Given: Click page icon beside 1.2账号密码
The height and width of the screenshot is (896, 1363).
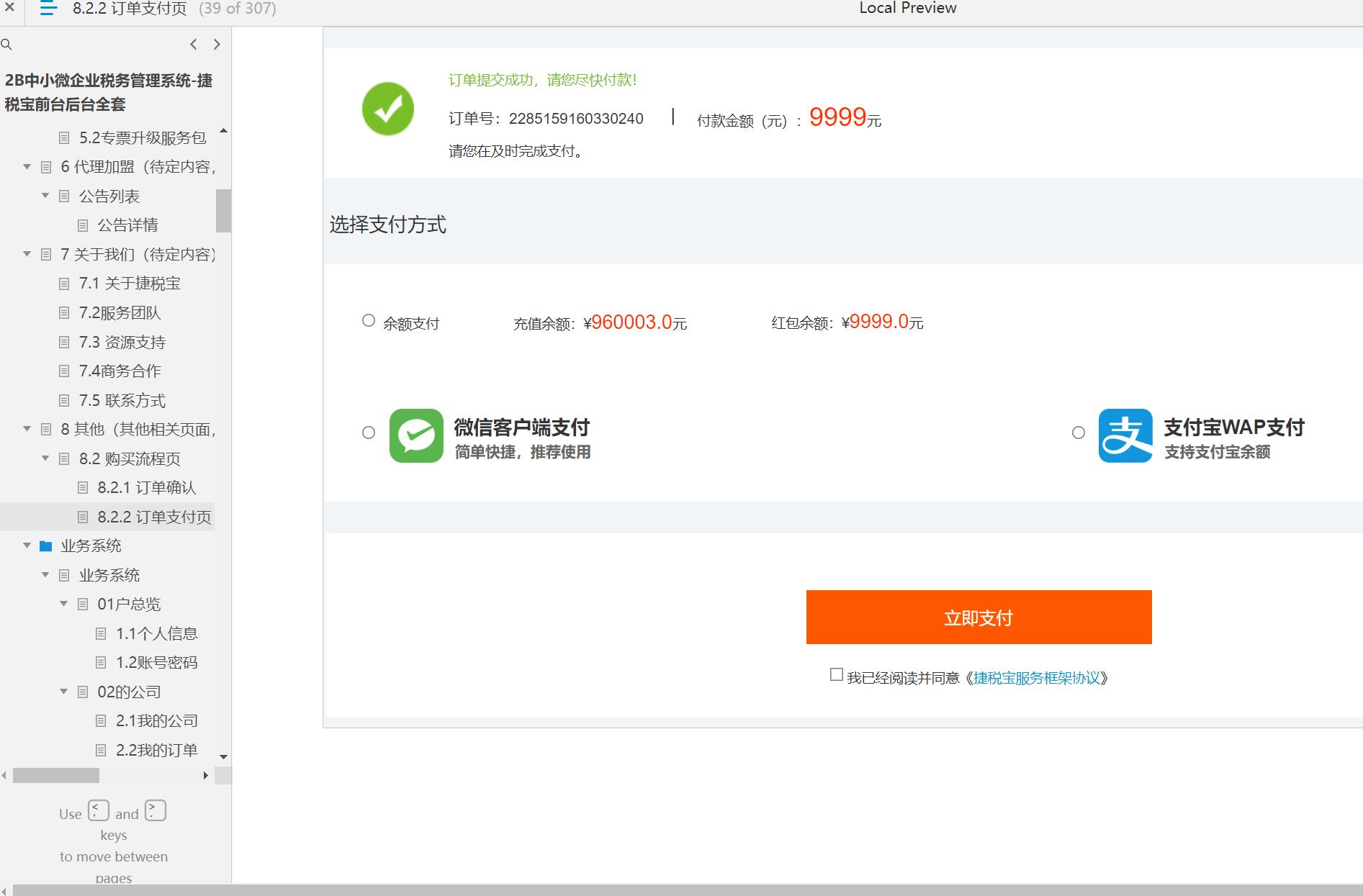Looking at the screenshot, I should 102,663.
